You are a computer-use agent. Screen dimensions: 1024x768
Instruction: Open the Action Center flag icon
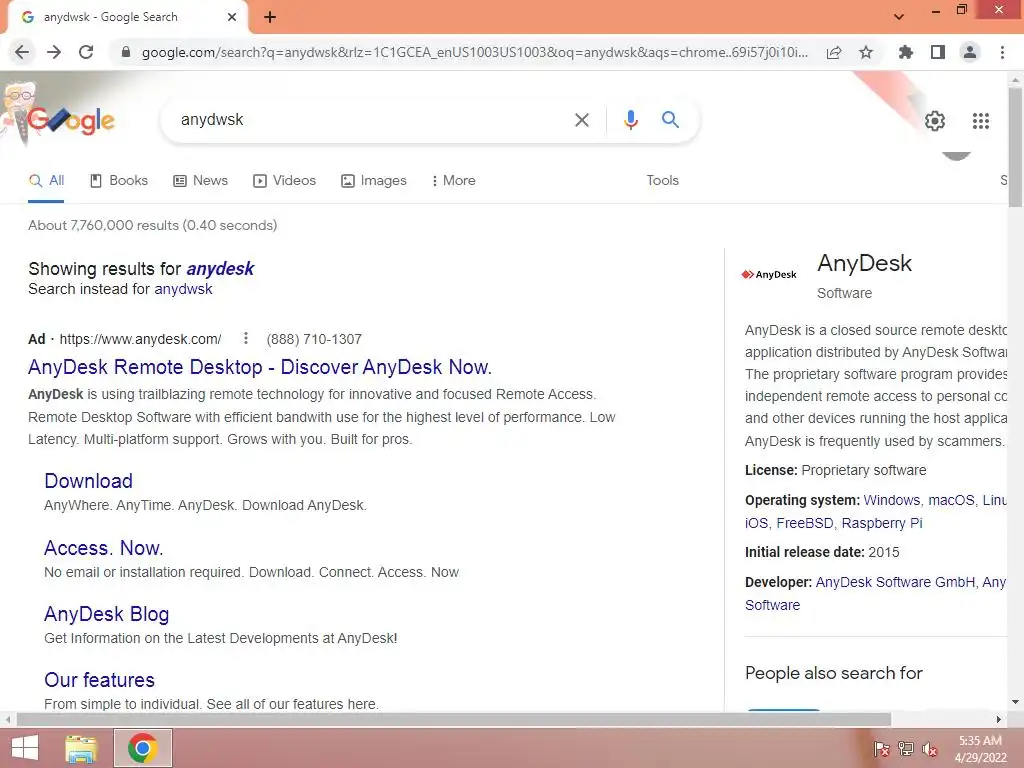pos(882,749)
